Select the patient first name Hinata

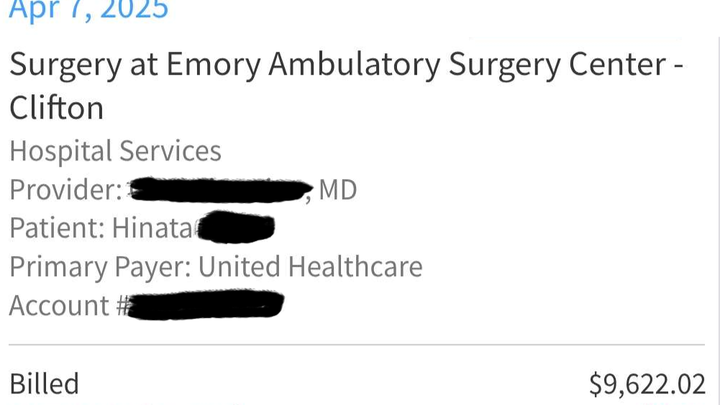click(150, 228)
